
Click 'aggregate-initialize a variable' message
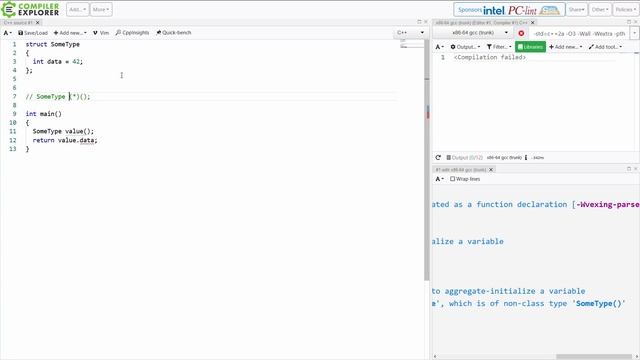coord(515,291)
